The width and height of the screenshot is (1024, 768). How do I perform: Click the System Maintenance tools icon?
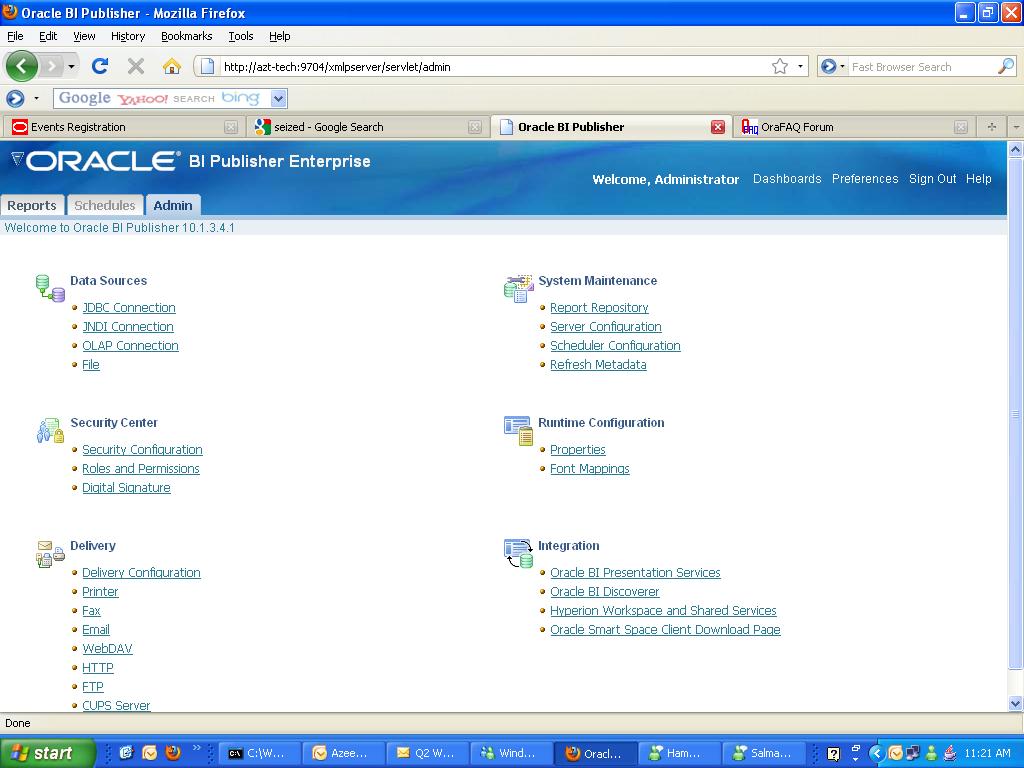coord(519,288)
